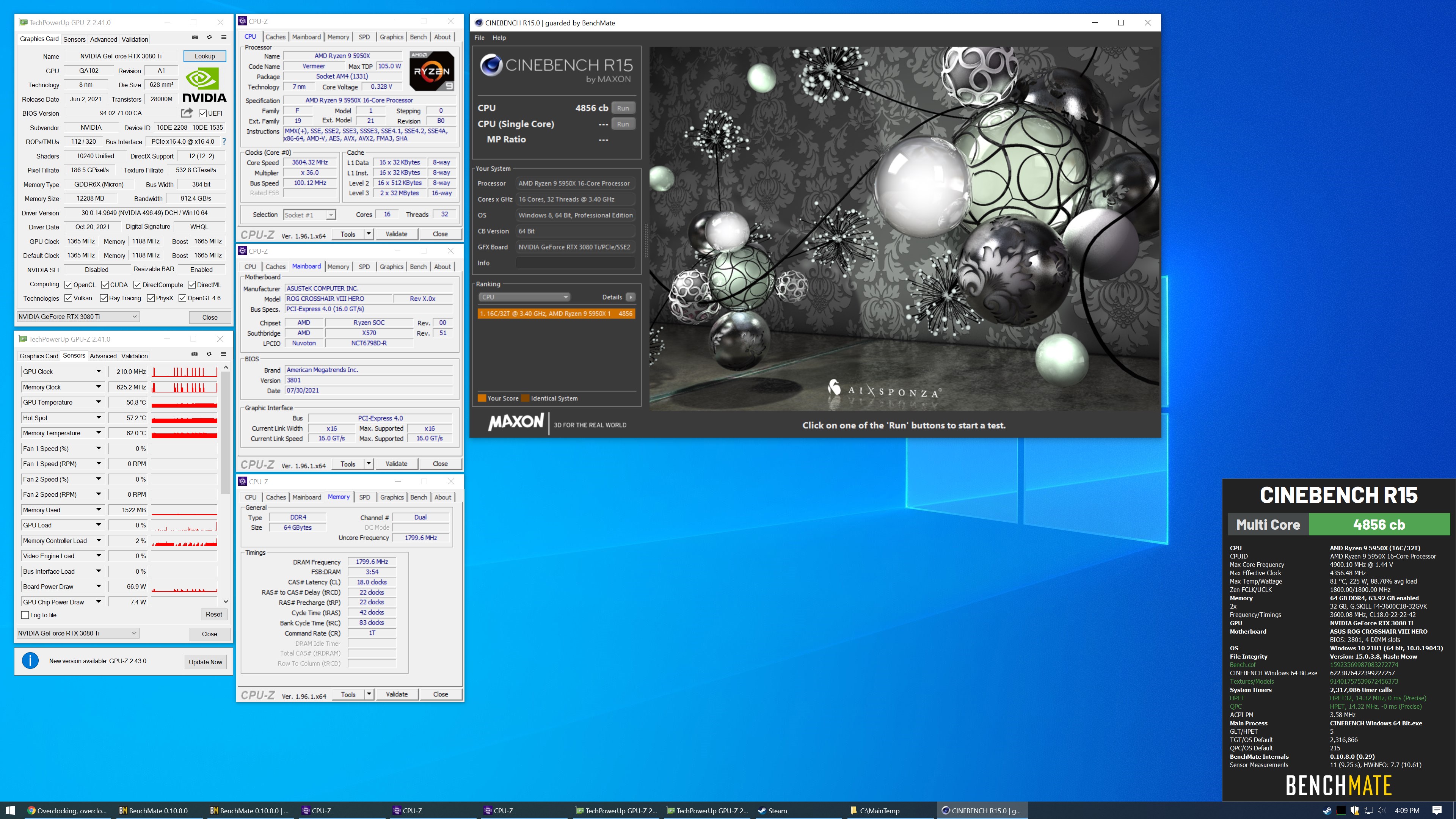Click the NVIDIA logo in GPU-Z
This screenshot has width=1456, height=819.
click(x=204, y=85)
